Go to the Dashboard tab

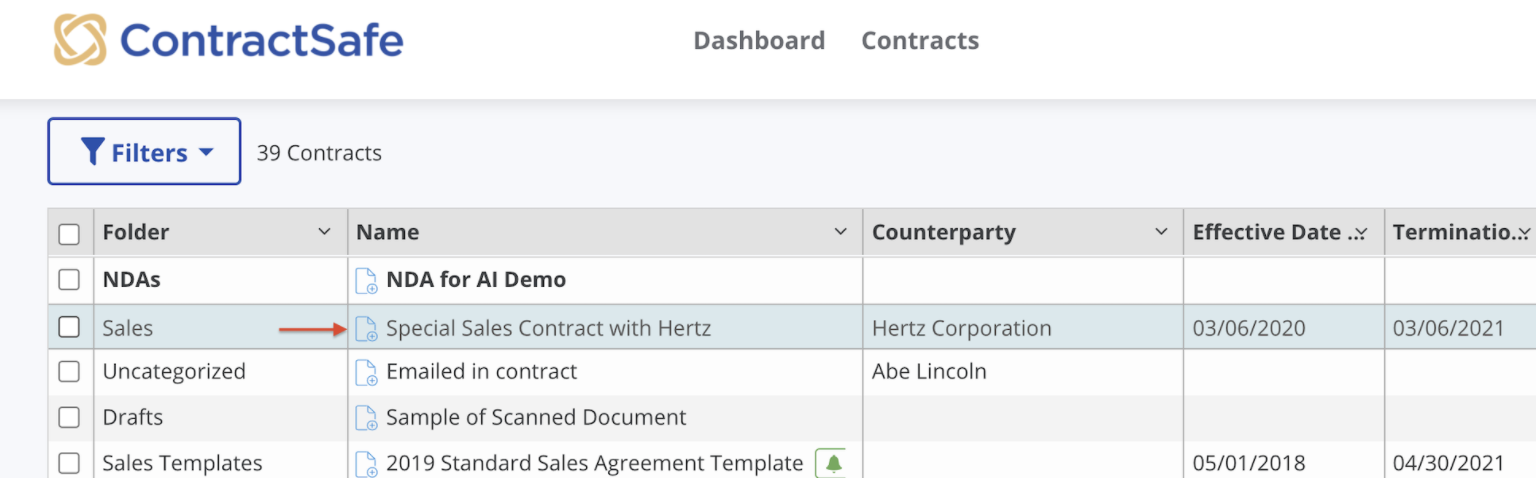coord(759,41)
